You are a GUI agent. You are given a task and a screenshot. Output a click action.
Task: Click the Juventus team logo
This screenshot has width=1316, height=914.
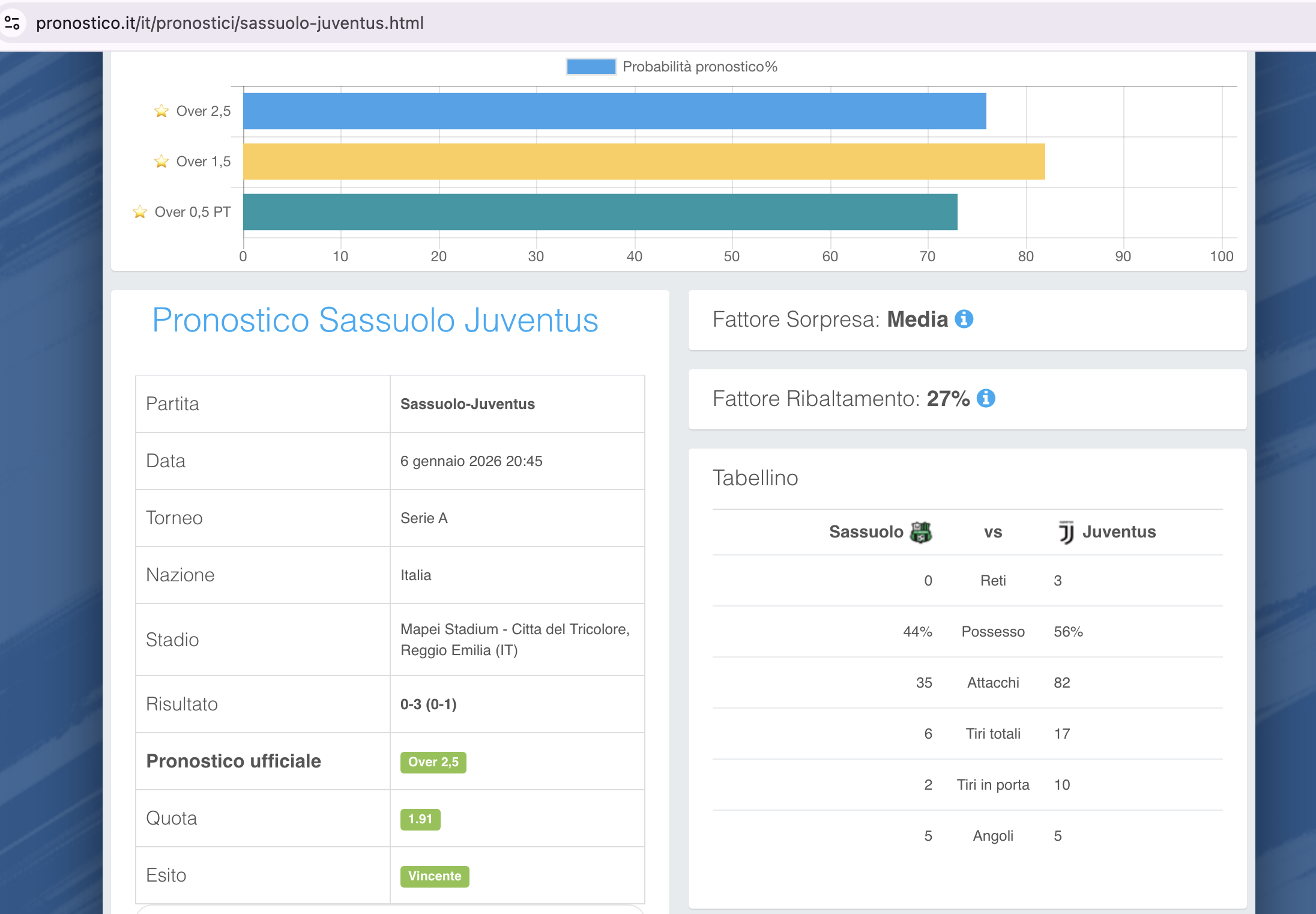[1066, 532]
